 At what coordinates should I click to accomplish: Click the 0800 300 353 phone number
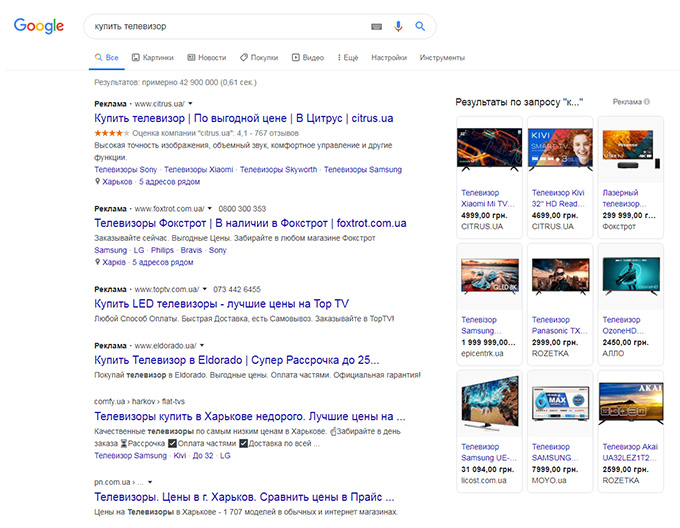[242, 209]
